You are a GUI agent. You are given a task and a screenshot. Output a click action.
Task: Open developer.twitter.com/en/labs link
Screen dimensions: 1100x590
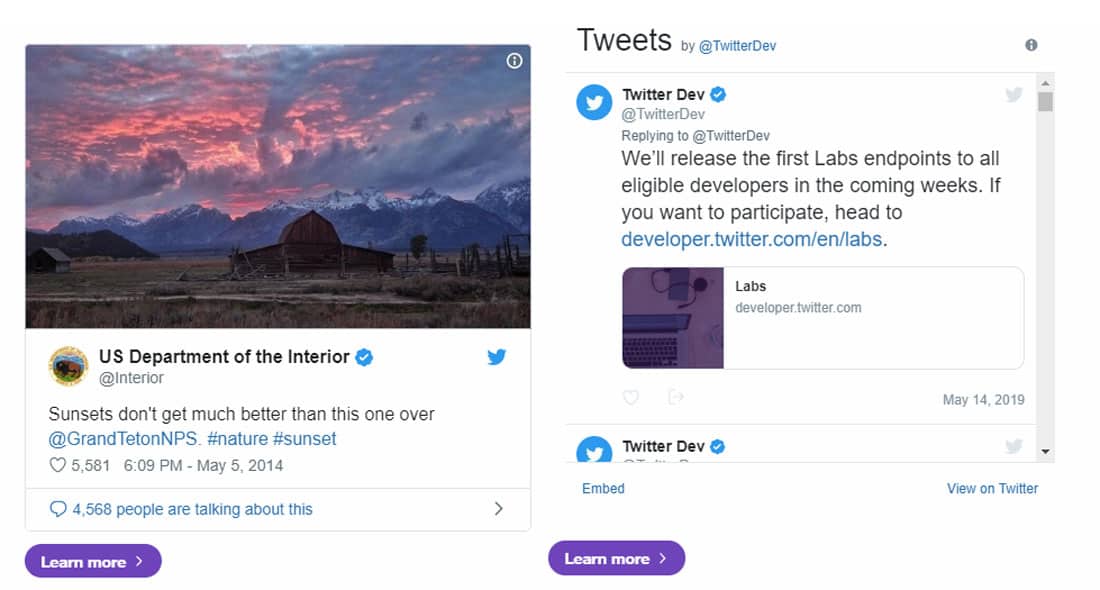coord(751,239)
